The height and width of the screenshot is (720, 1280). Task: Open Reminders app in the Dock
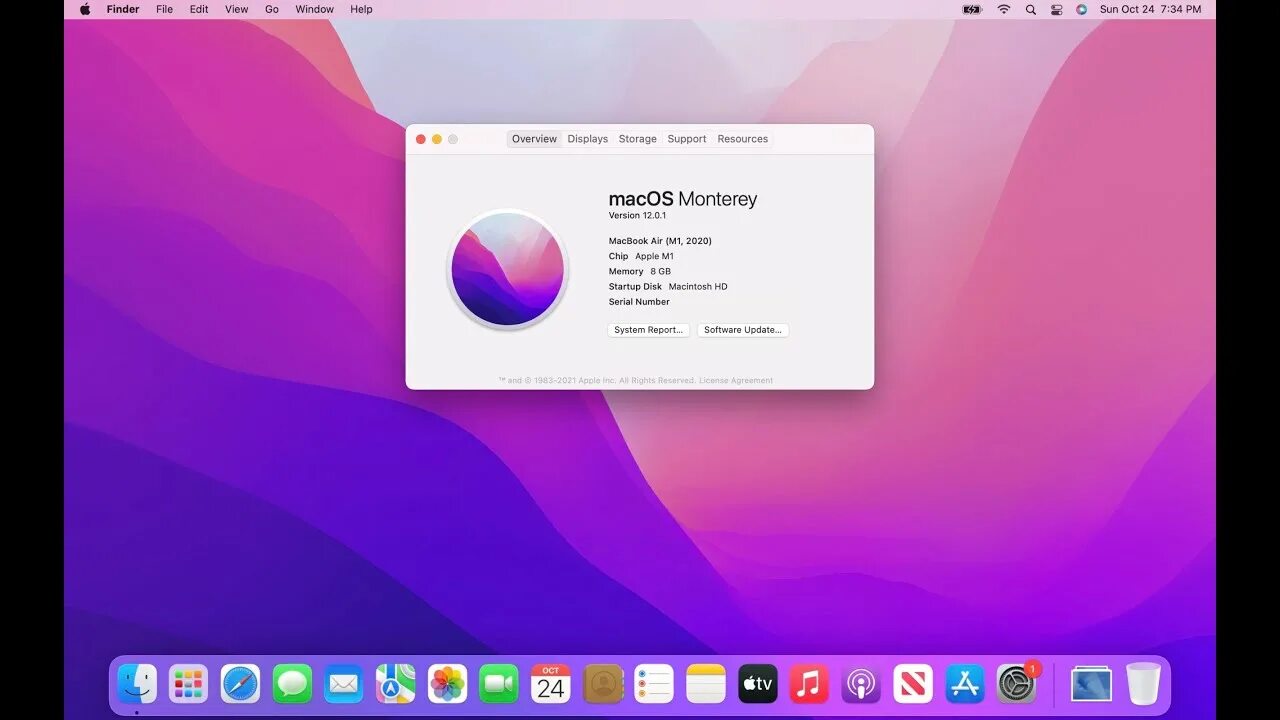click(x=654, y=684)
